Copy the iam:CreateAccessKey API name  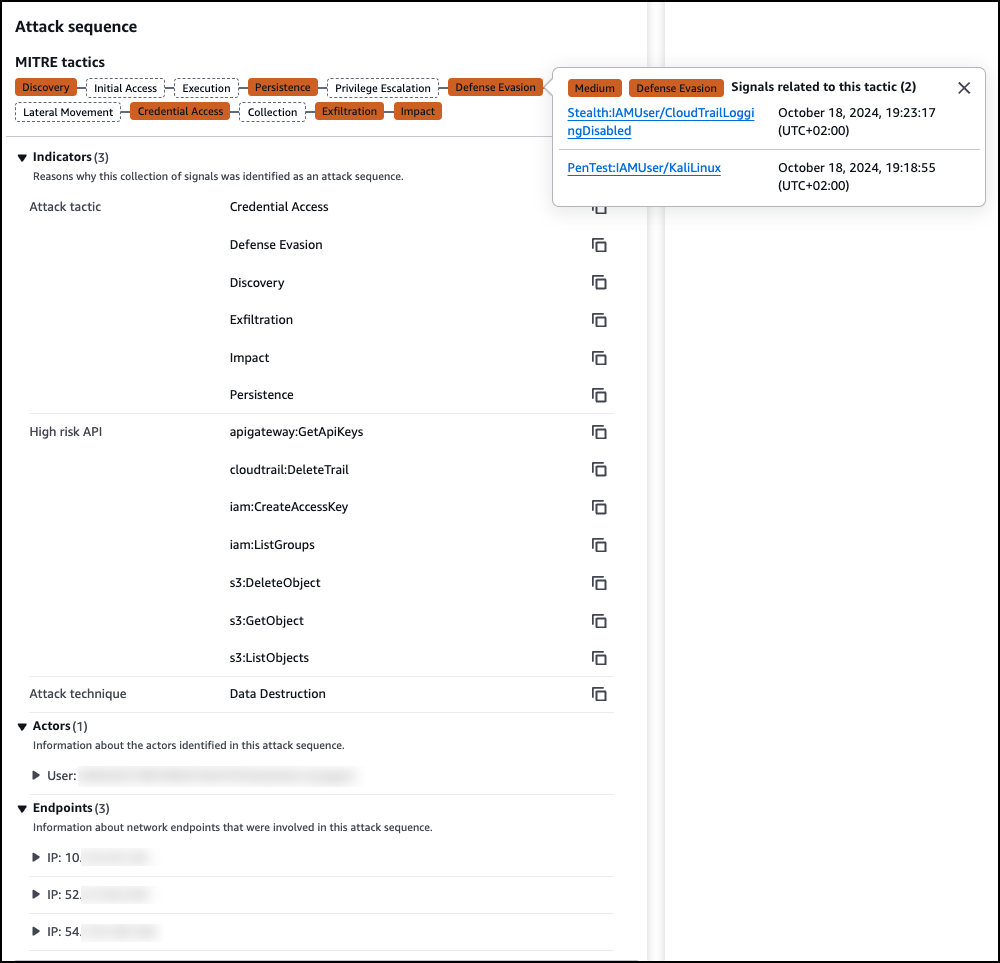point(599,507)
